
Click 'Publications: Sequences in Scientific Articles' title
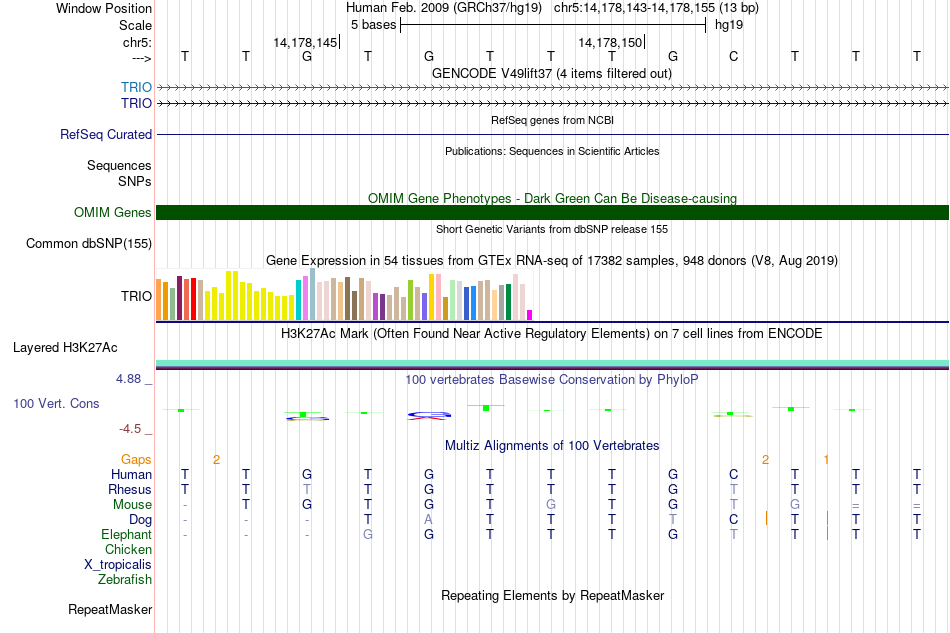[x=552, y=151]
